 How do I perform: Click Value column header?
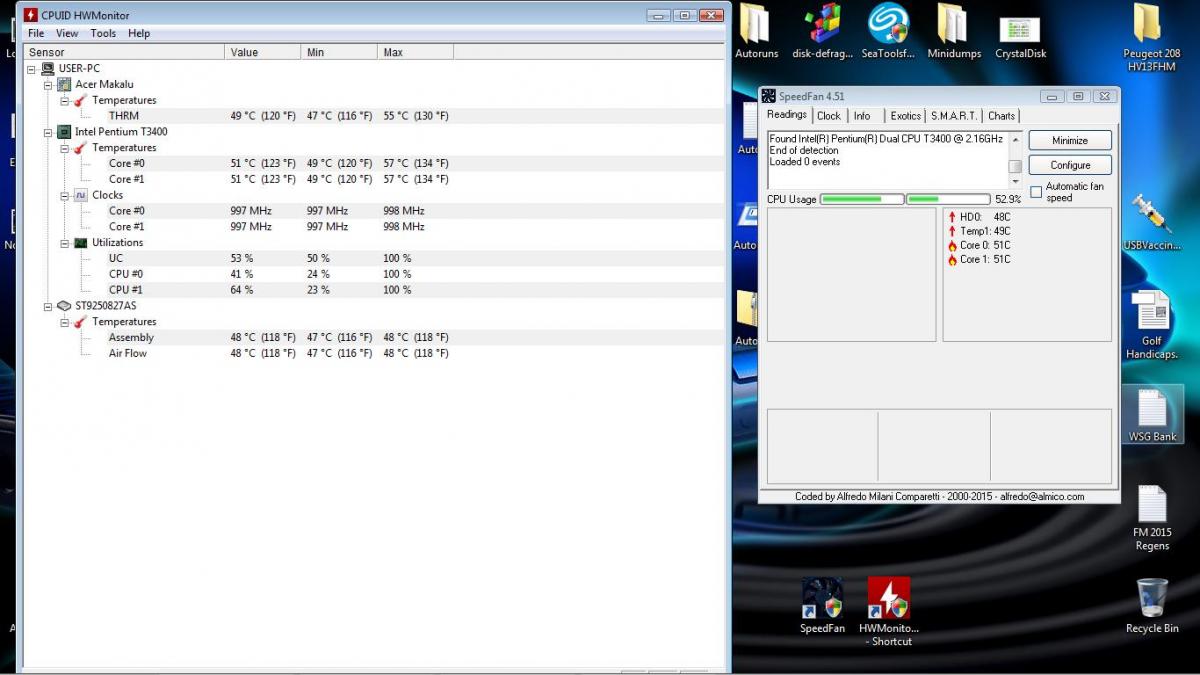[264, 52]
